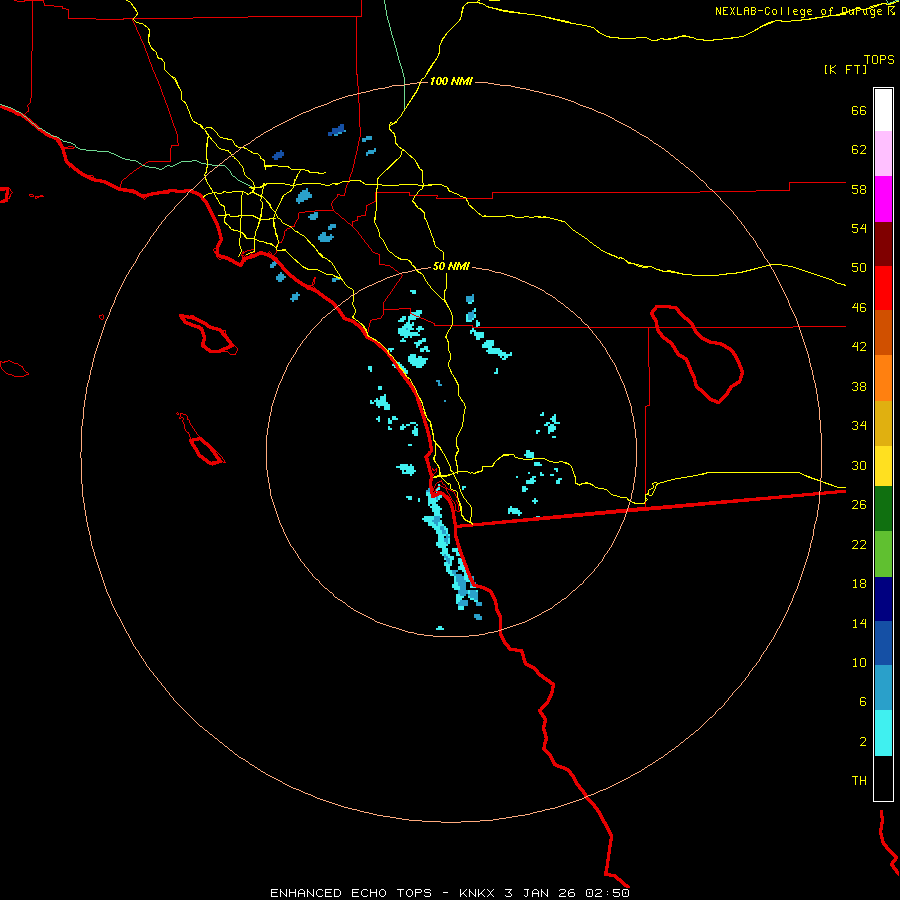900x900 pixels.
Task: Click the legend value 38
Action: click(859, 386)
